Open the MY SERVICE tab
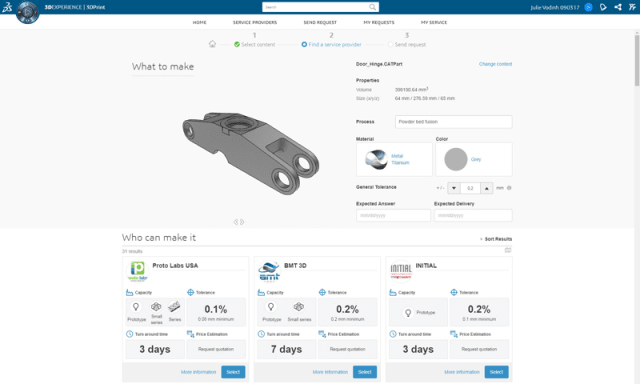 pos(434,22)
